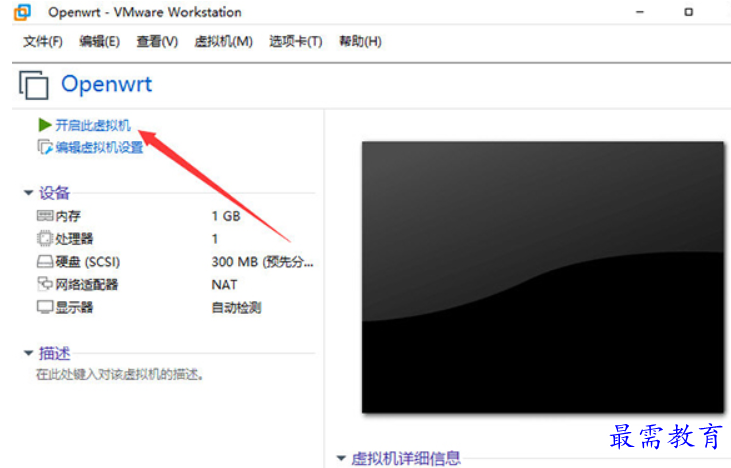The height and width of the screenshot is (468, 731).
Task: Select the 硬盘 (SCSI) device row
Action: [x=175, y=262]
